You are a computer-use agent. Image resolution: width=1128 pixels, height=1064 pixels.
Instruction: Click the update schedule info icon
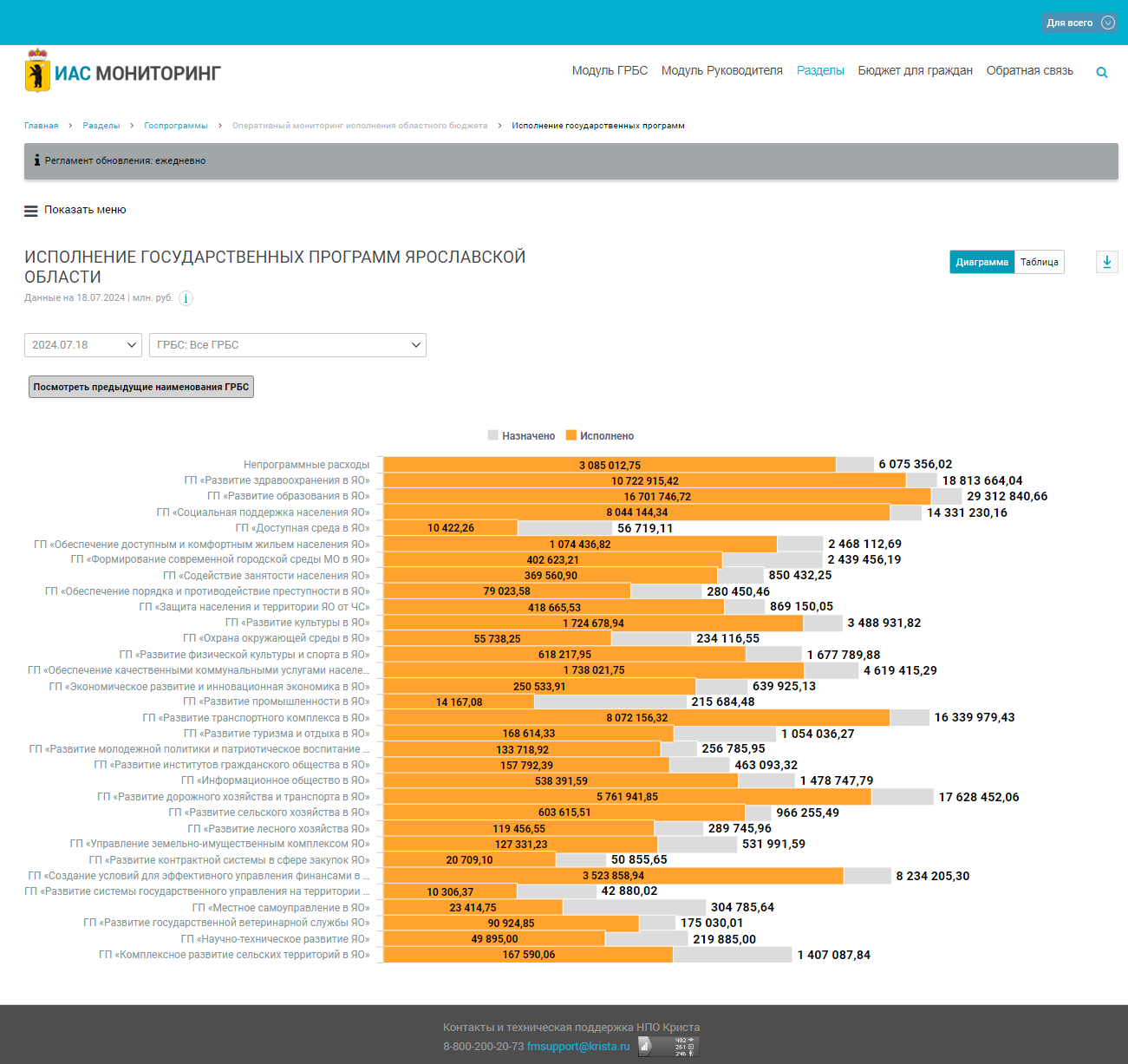click(x=36, y=160)
